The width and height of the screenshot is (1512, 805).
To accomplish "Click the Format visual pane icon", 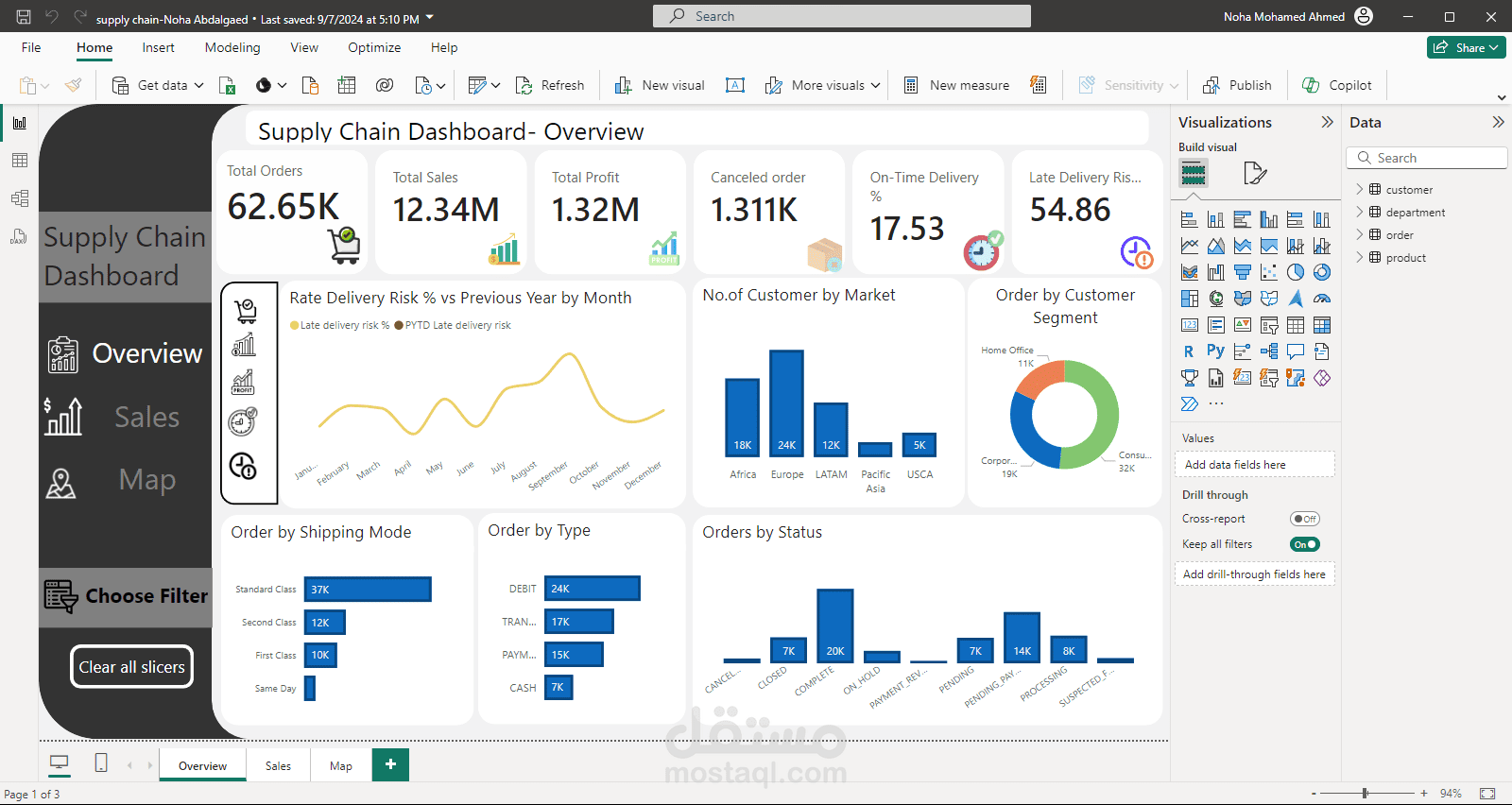I will coord(1254,173).
